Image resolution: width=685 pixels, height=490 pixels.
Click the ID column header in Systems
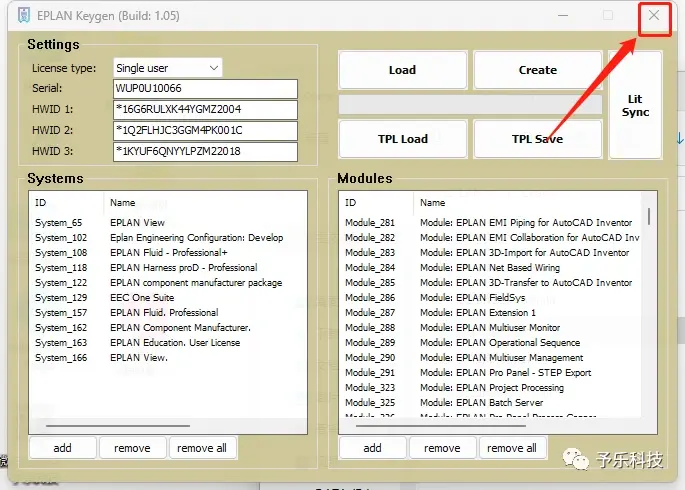[x=67, y=203]
